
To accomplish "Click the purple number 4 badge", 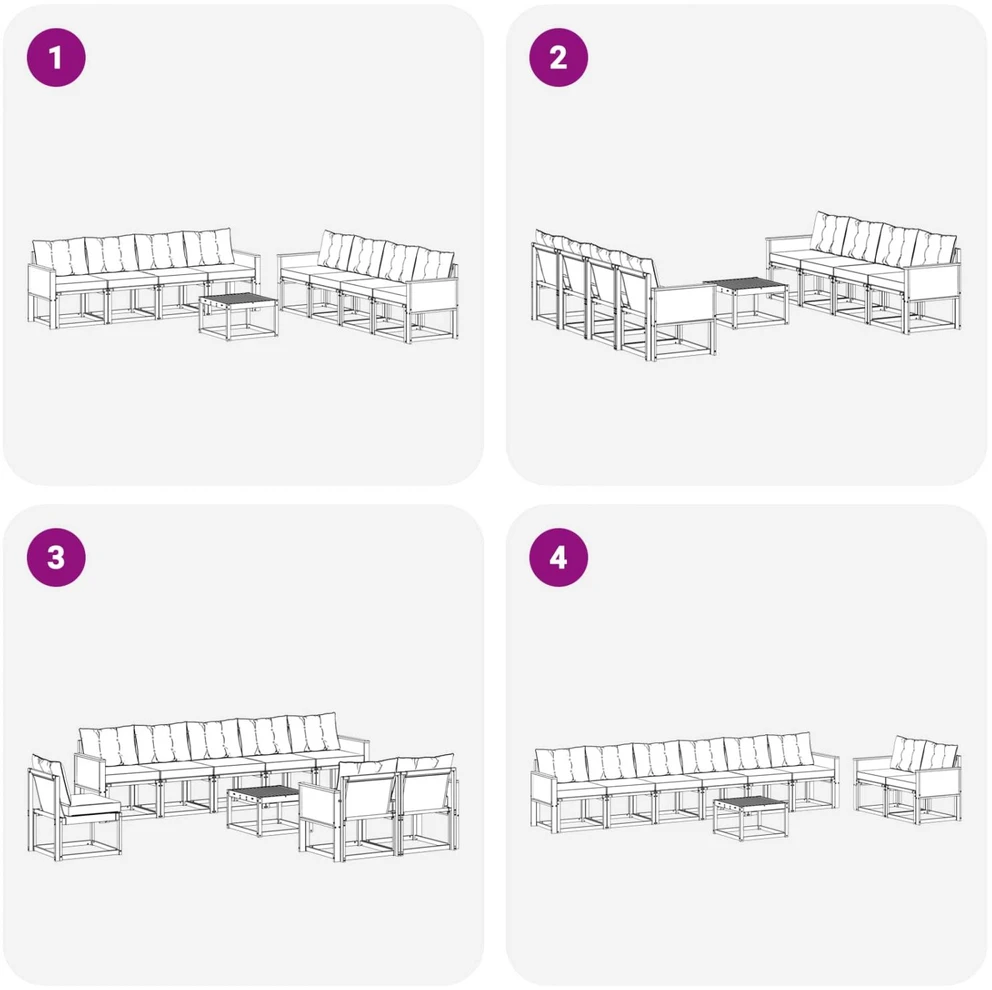I will (x=559, y=557).
